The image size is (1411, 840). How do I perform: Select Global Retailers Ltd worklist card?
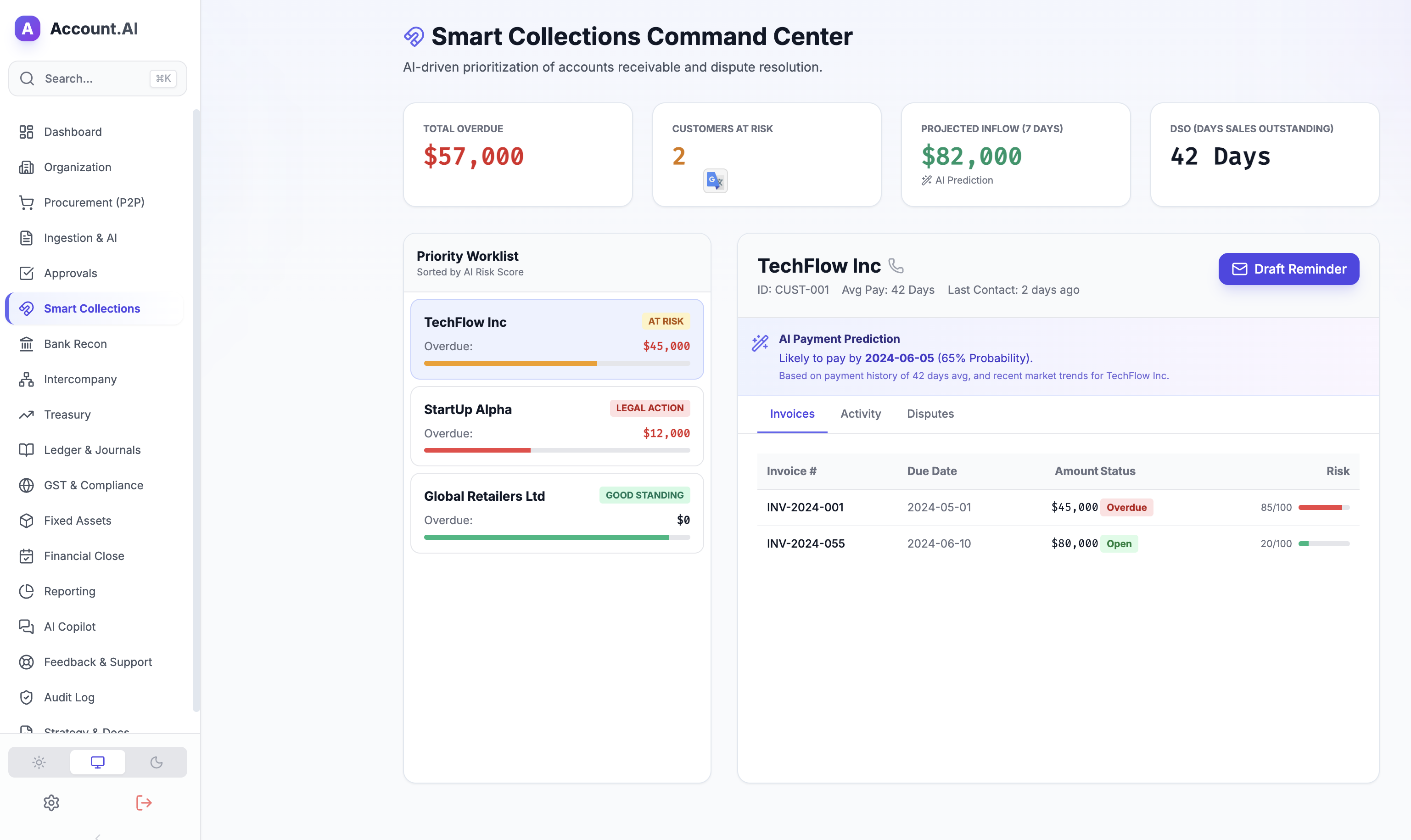pos(556,513)
